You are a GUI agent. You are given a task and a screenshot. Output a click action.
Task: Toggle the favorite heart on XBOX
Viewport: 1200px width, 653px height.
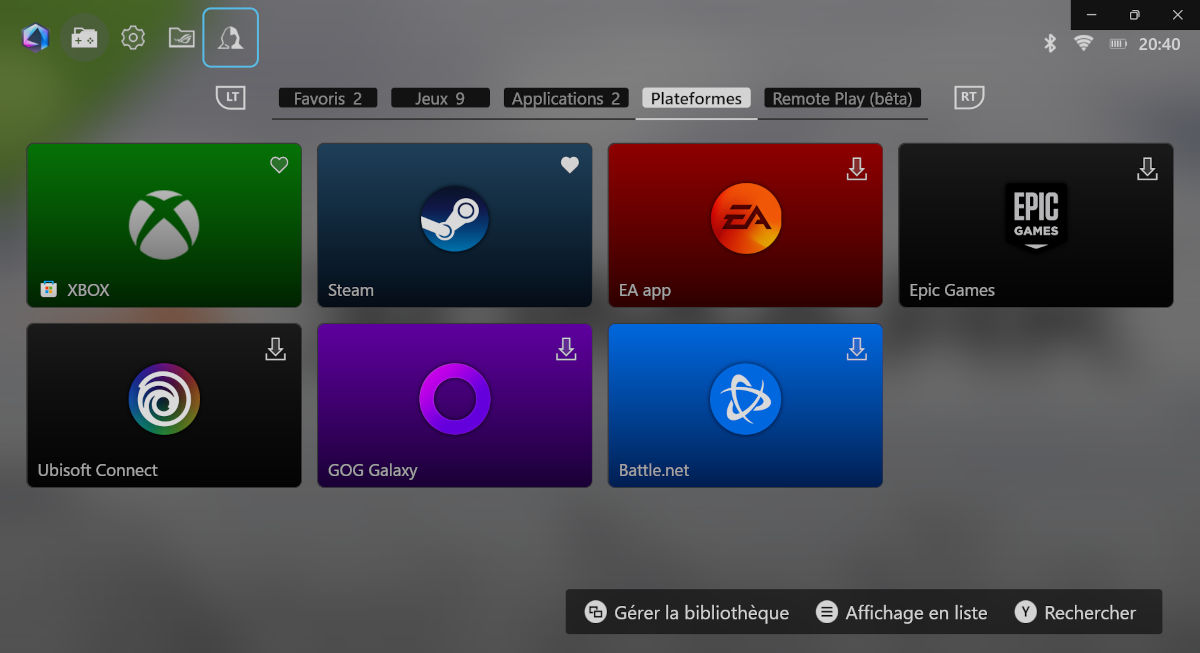click(x=279, y=166)
